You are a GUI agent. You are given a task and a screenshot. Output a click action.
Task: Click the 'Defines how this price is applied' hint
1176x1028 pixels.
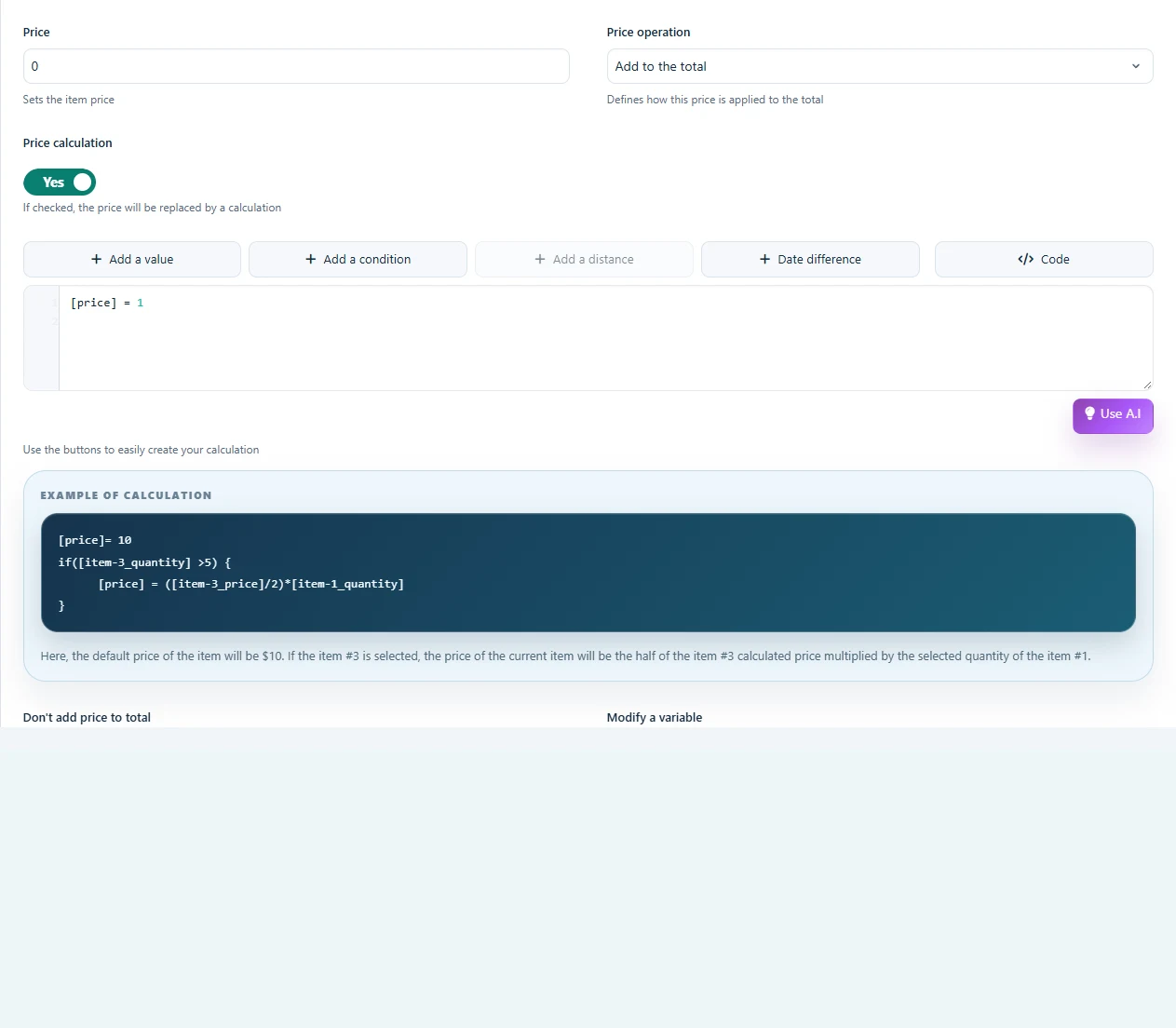(715, 100)
